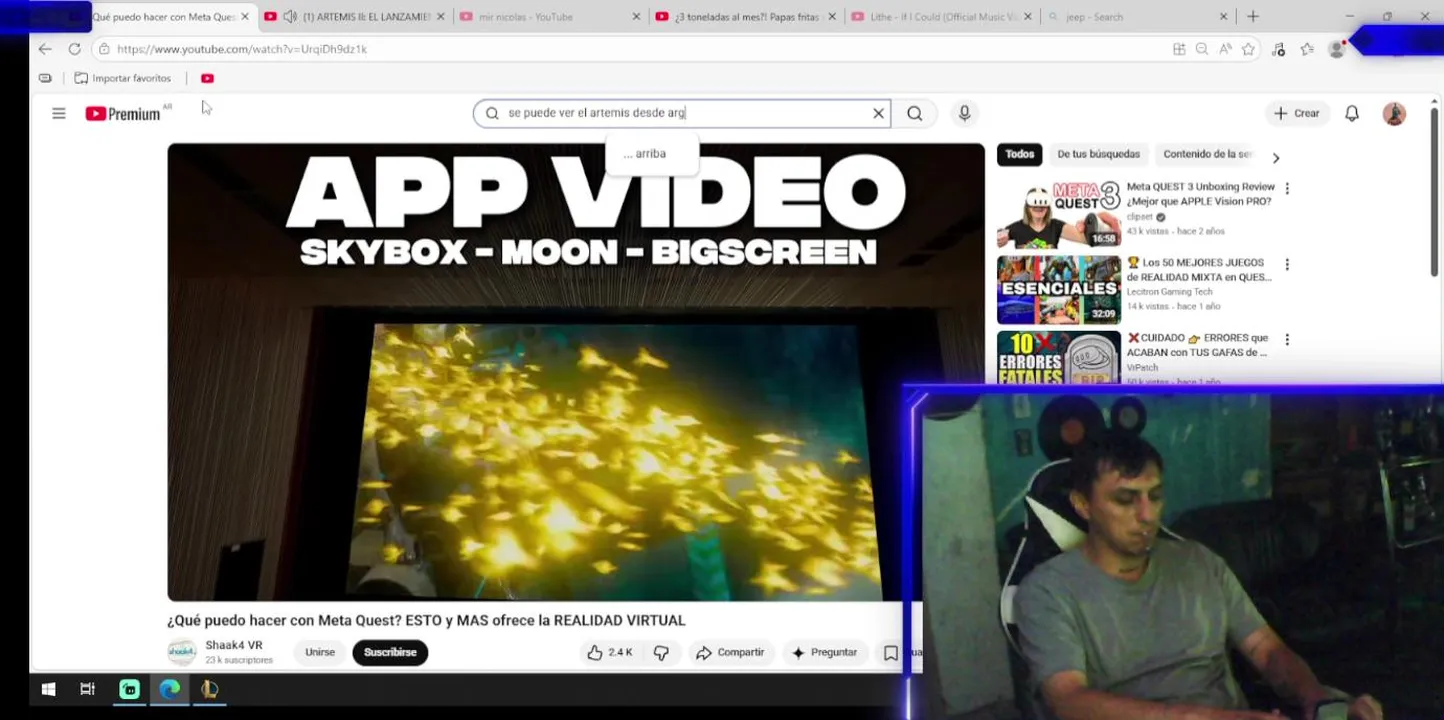Open the YouTube hamburger guide menu

[x=59, y=114]
